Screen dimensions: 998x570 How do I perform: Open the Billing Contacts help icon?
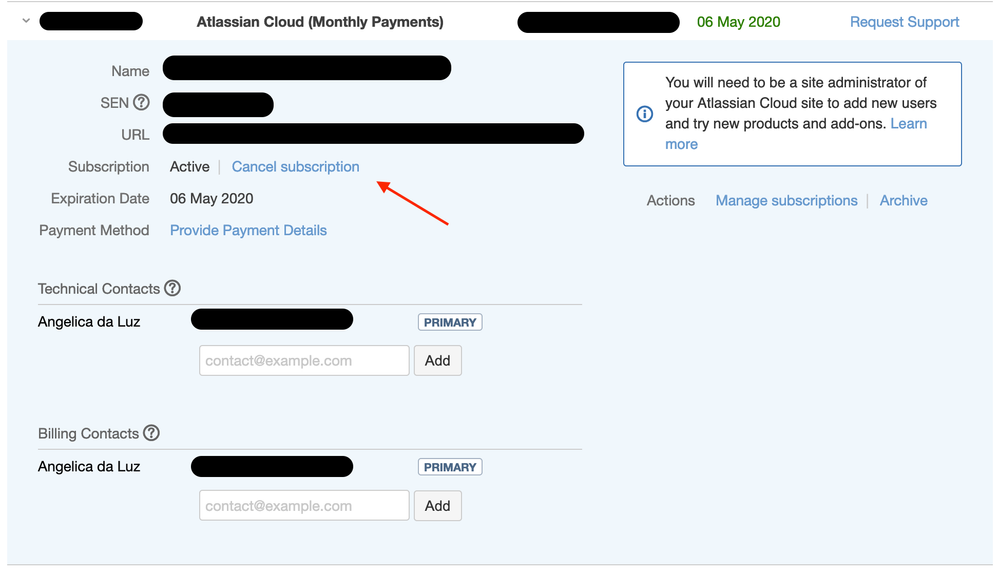click(151, 433)
